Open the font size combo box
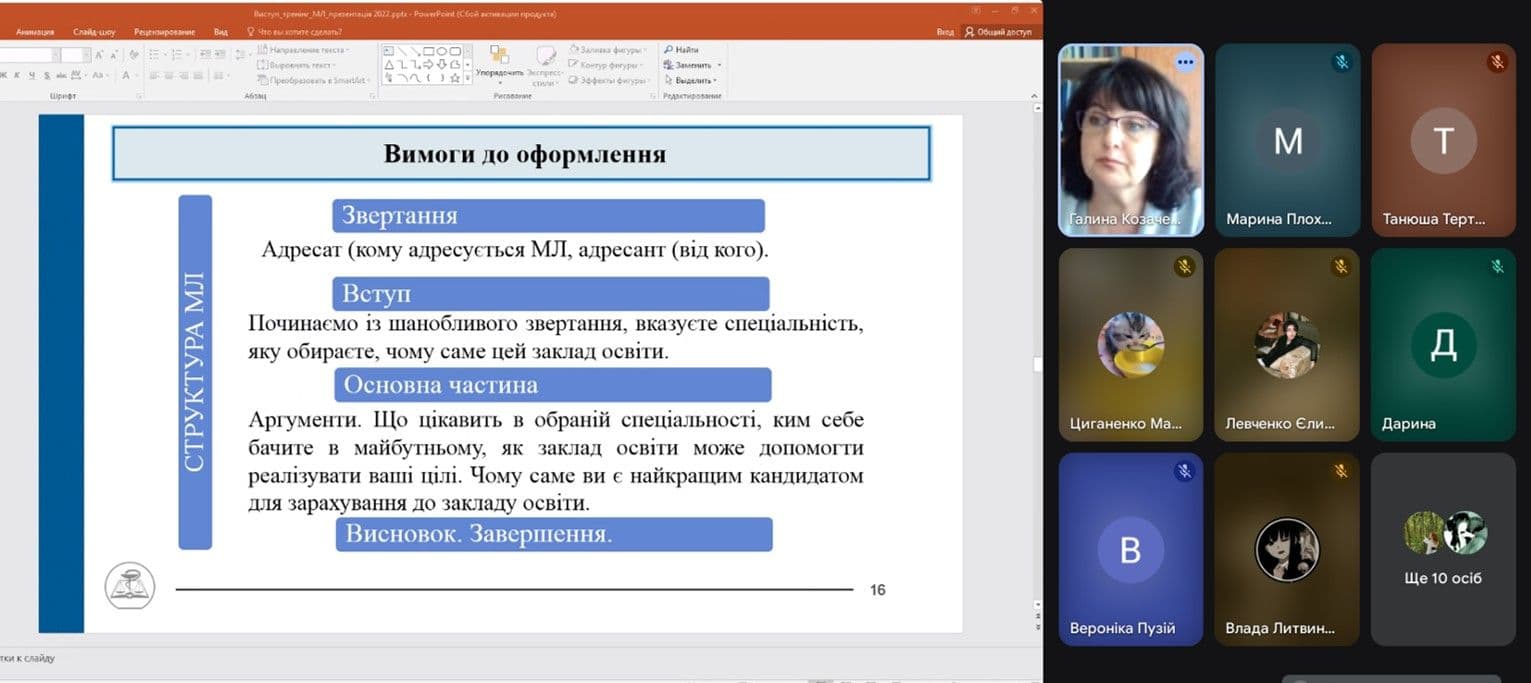Viewport: 1531px width, 683px height. pyautogui.click(x=76, y=55)
